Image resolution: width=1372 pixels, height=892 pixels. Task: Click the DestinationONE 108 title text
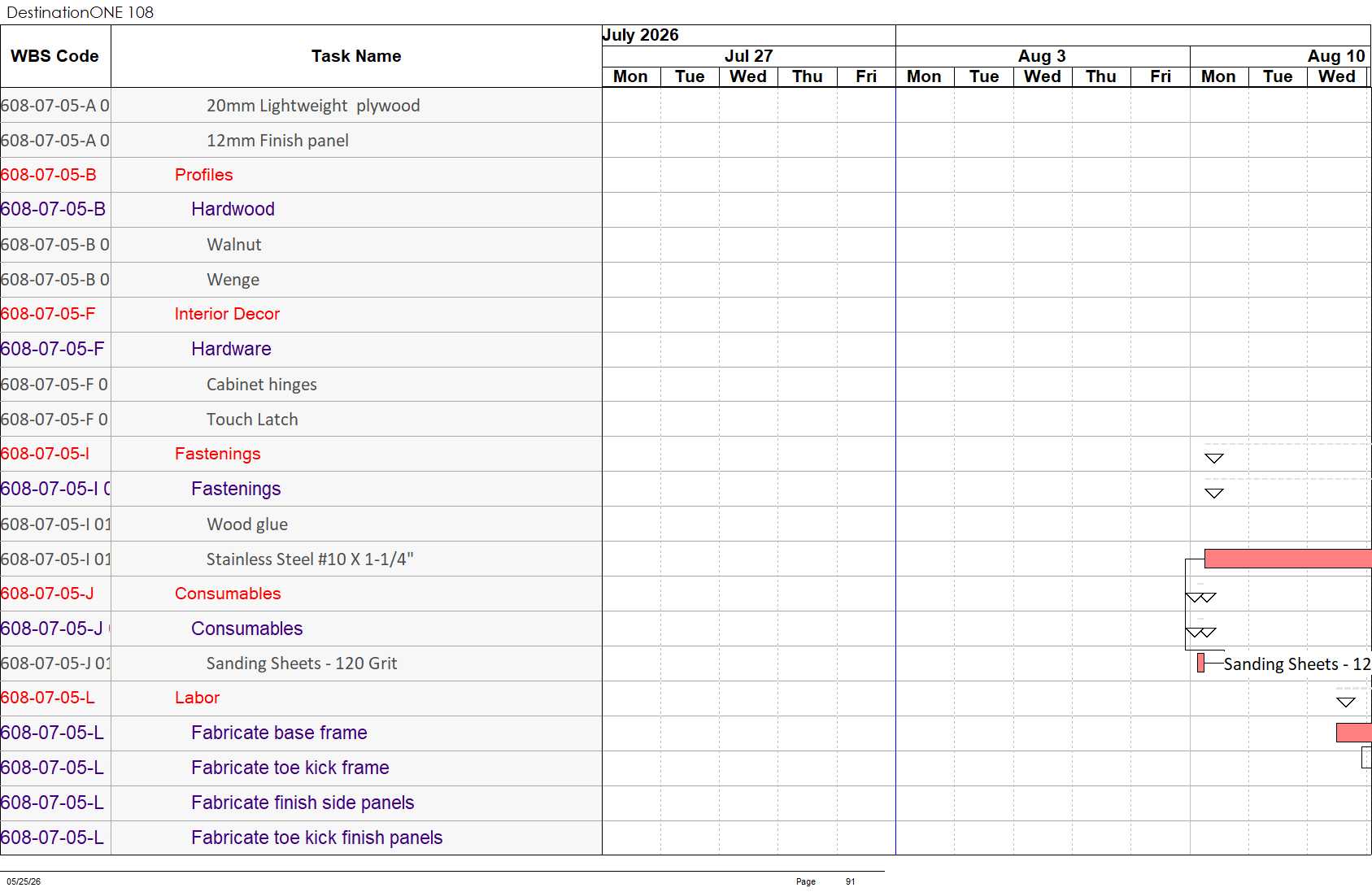[80, 12]
